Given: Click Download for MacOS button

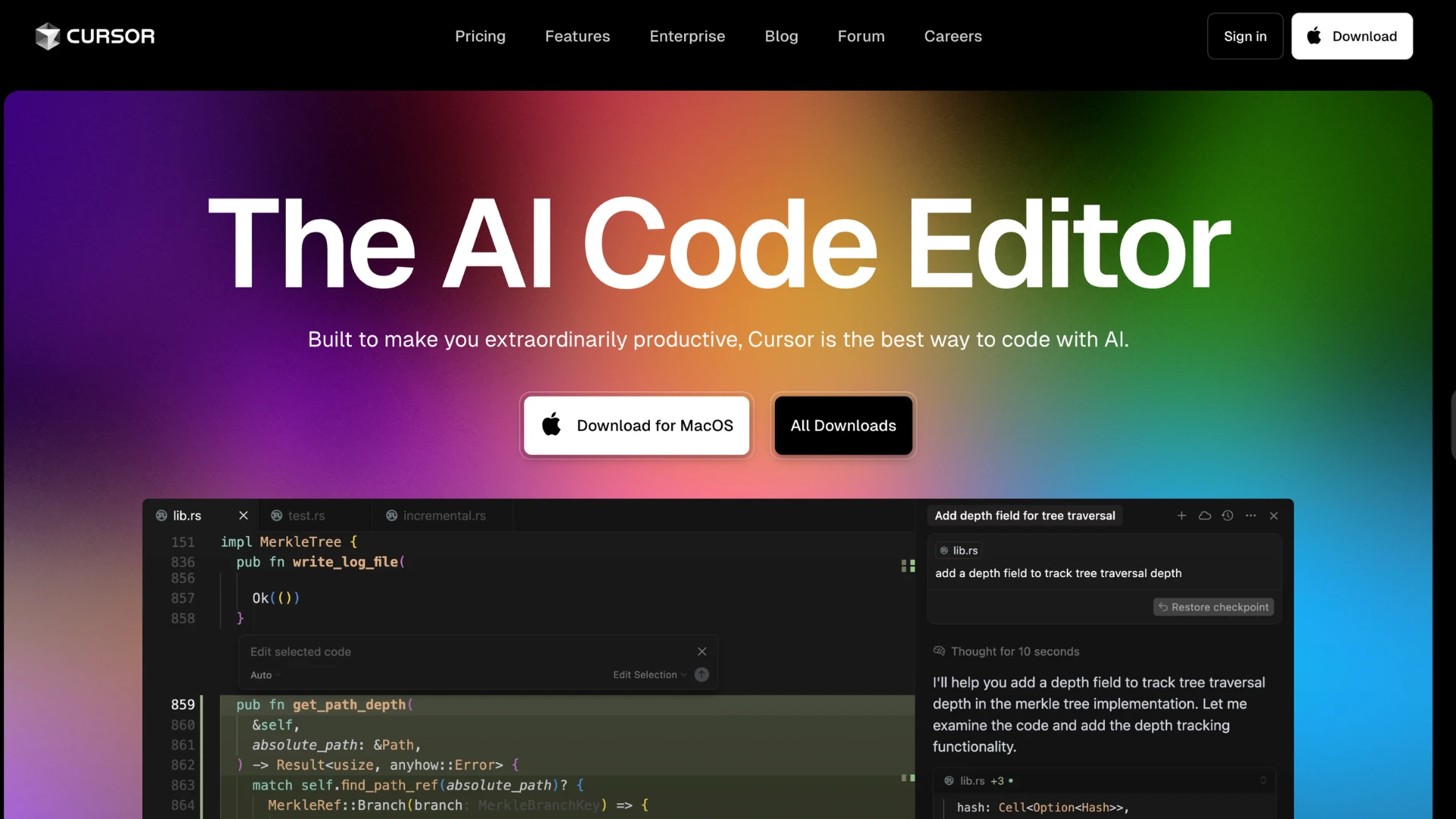Looking at the screenshot, I should coord(636,425).
